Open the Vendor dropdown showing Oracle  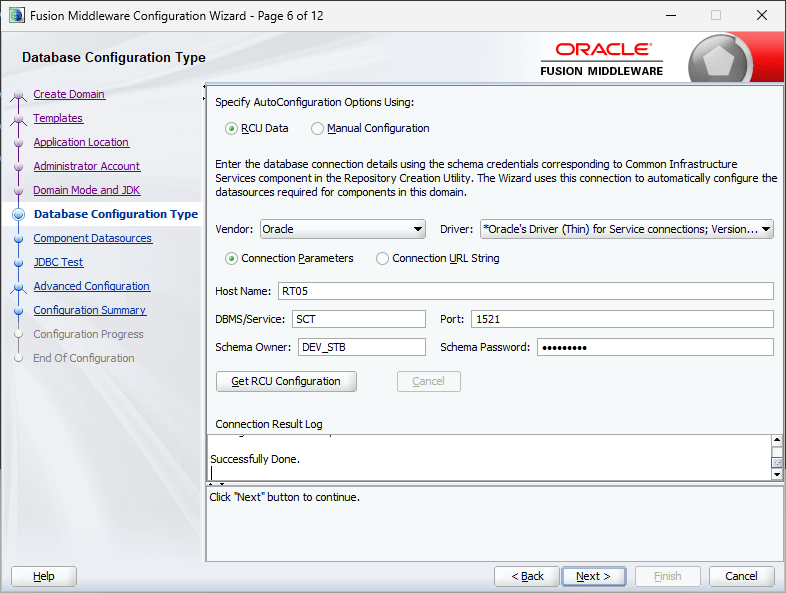[343, 229]
